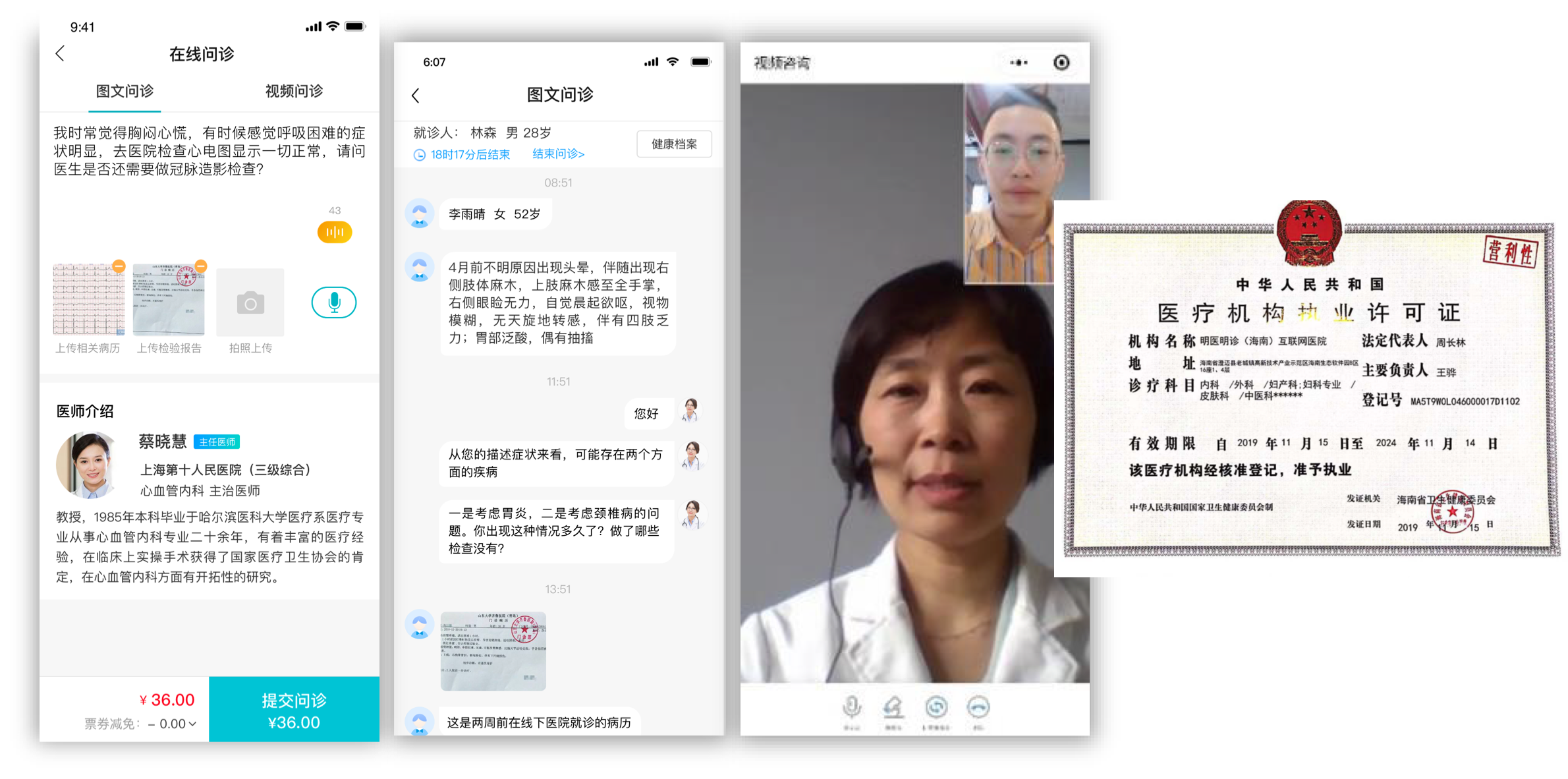1568x779 pixels.
Task: Switch camera in the video consultation
Action: point(936,708)
